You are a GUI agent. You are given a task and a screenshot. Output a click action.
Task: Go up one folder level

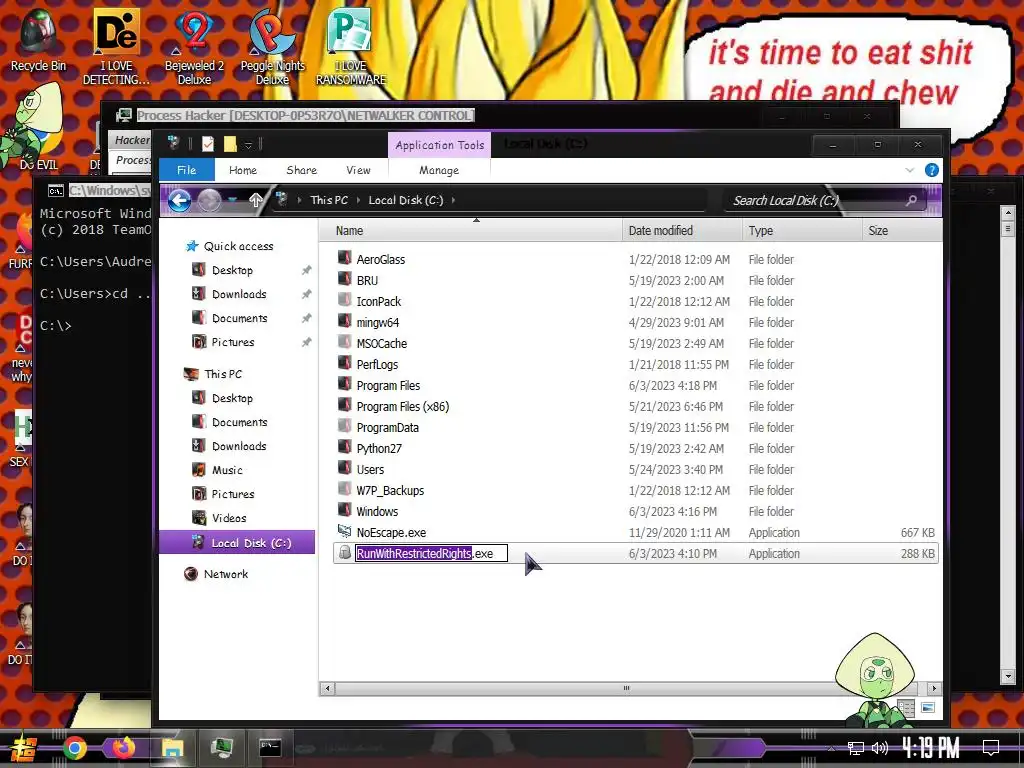point(255,200)
